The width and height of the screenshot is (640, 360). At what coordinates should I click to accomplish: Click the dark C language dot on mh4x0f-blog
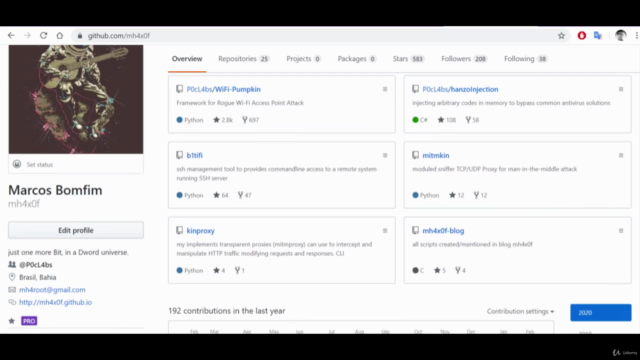pos(415,270)
